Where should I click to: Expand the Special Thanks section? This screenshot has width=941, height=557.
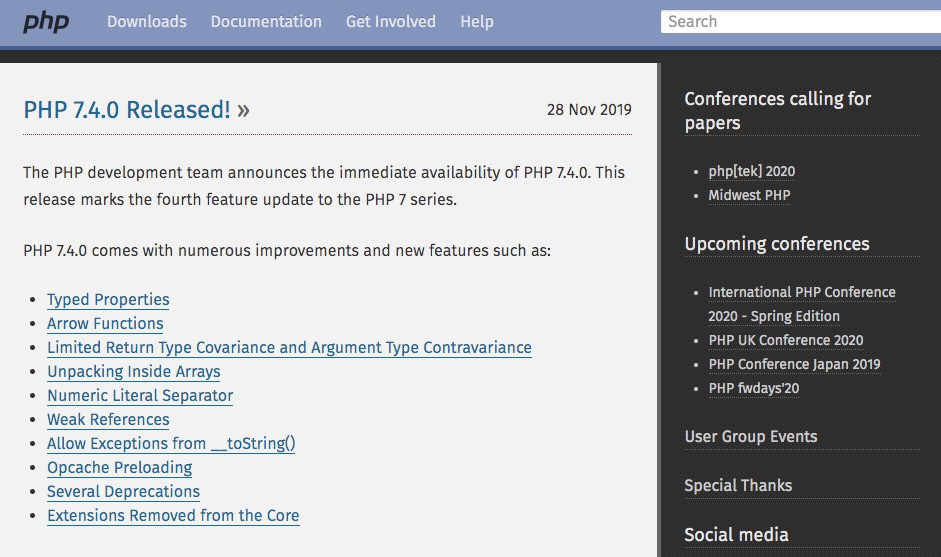[738, 486]
